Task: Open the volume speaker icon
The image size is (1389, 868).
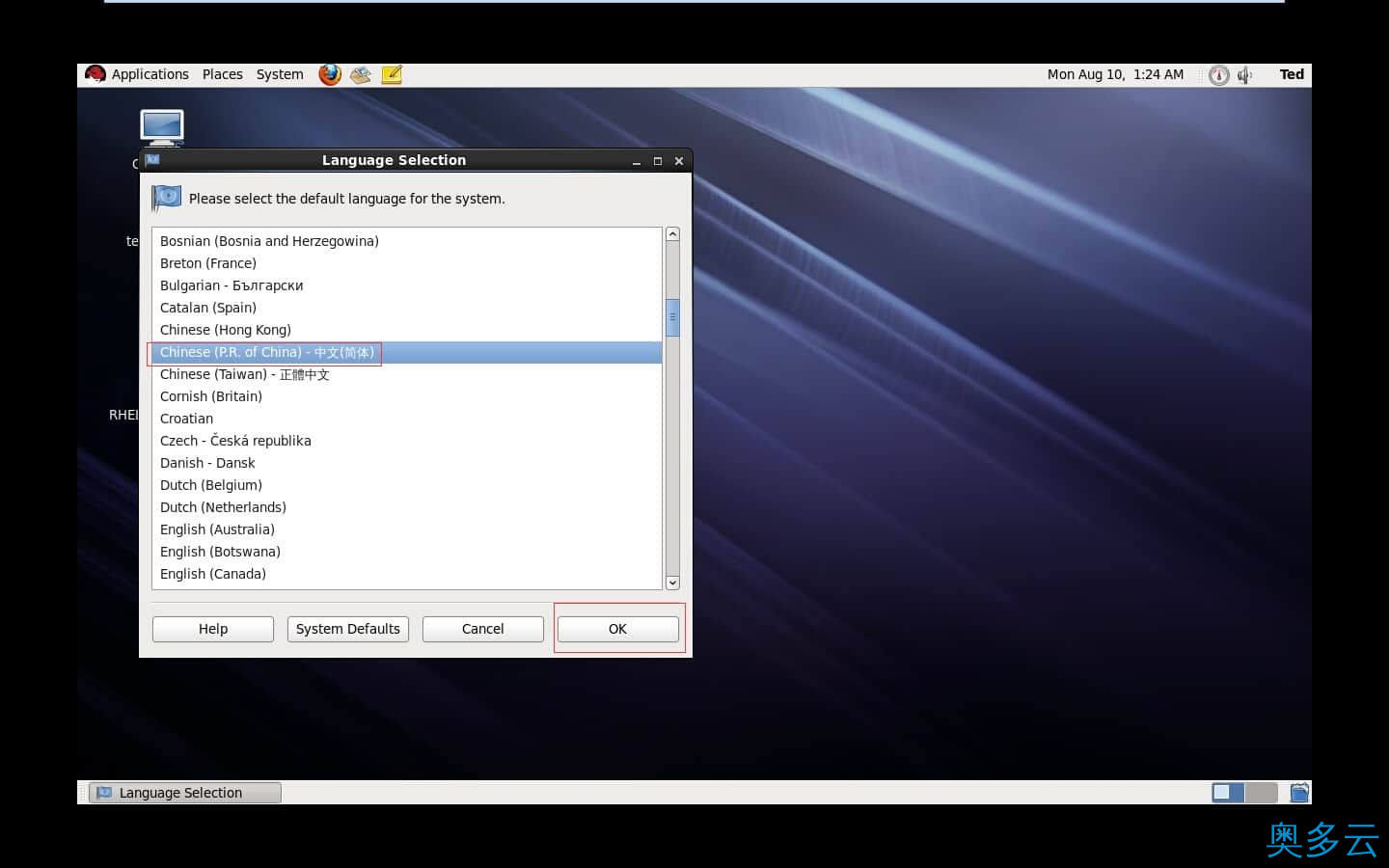Action: pos(1245,75)
